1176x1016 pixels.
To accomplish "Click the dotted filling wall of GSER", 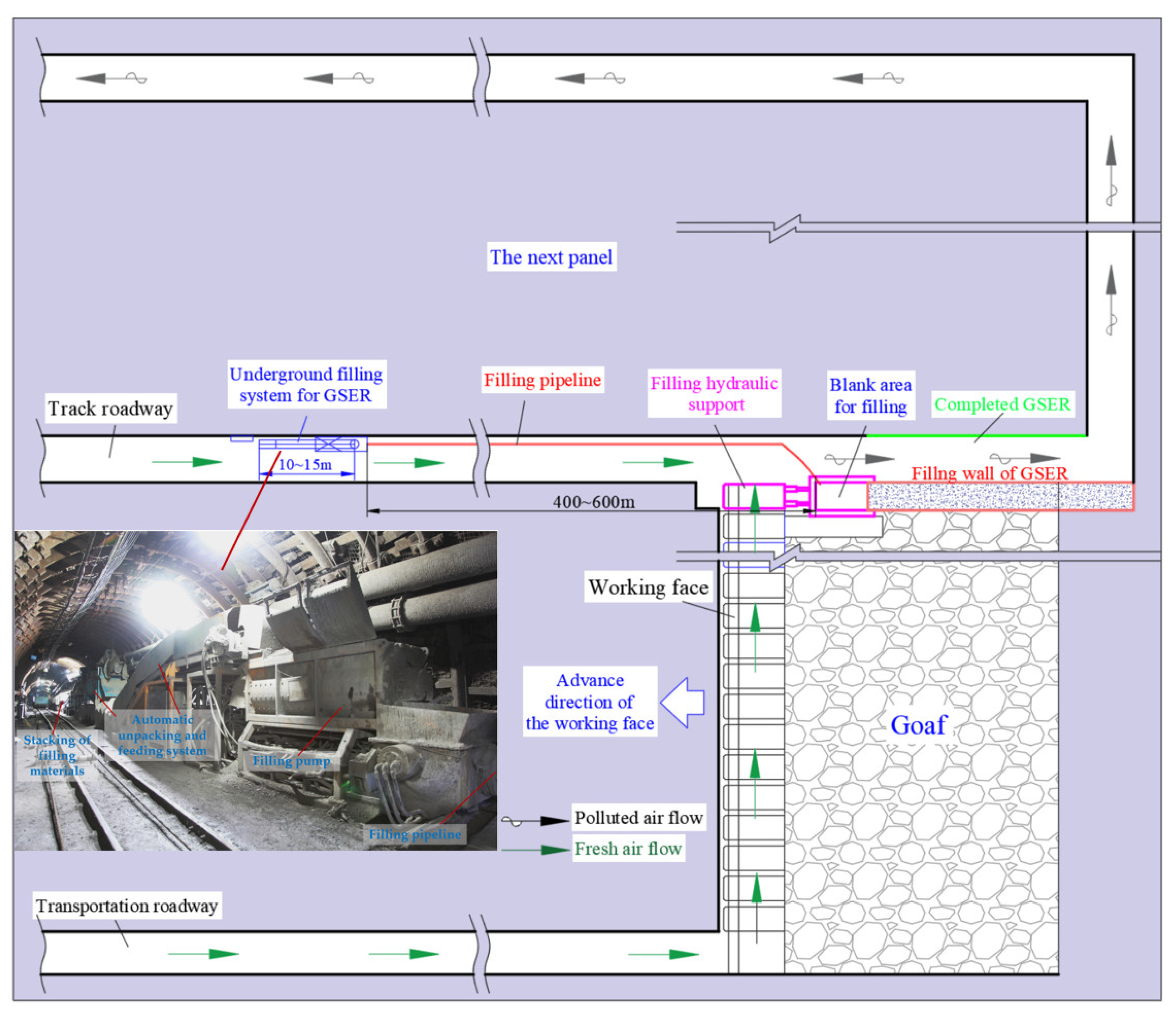I will point(1000,497).
